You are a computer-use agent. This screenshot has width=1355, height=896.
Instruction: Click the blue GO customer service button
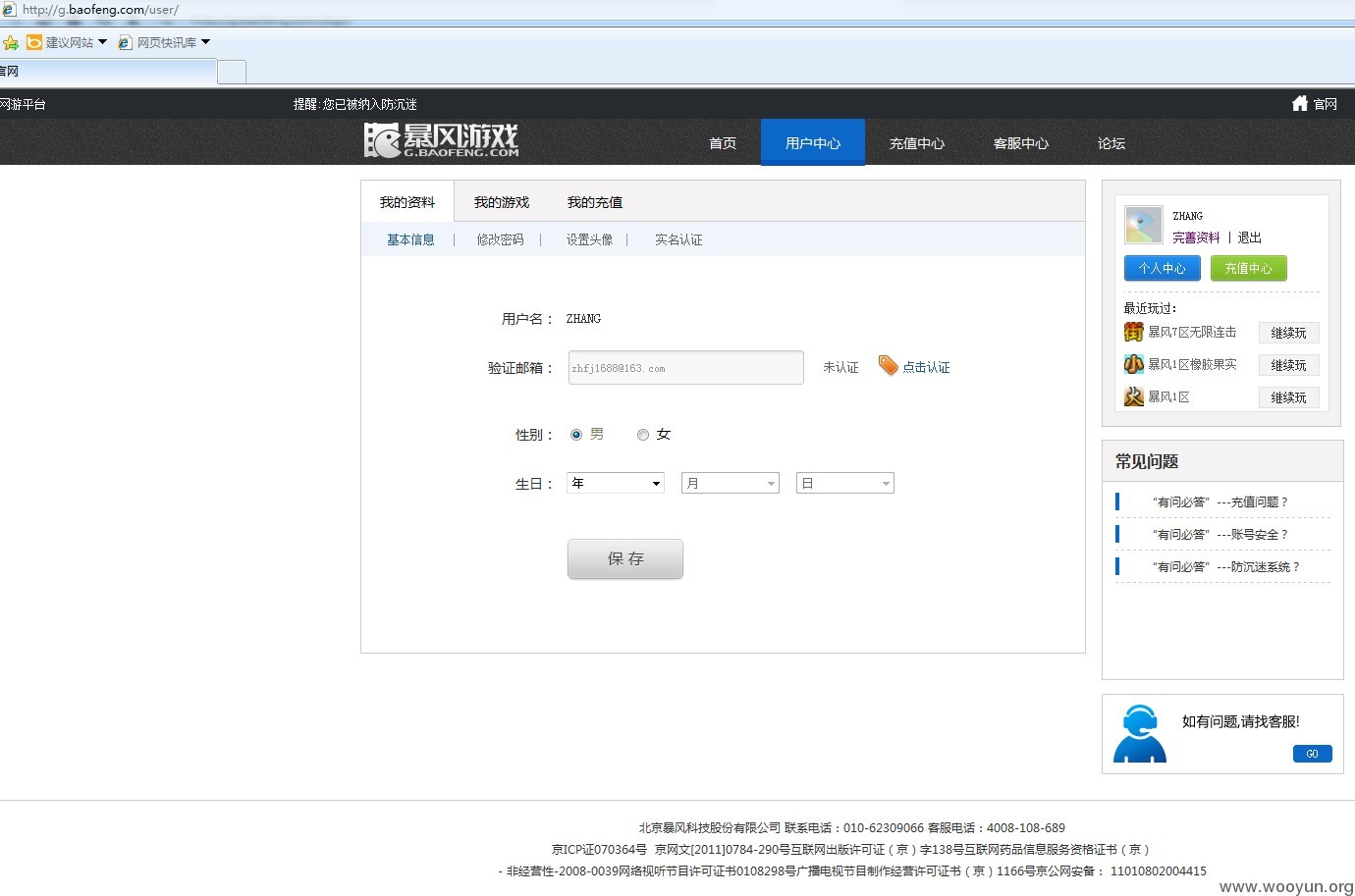[x=1313, y=754]
